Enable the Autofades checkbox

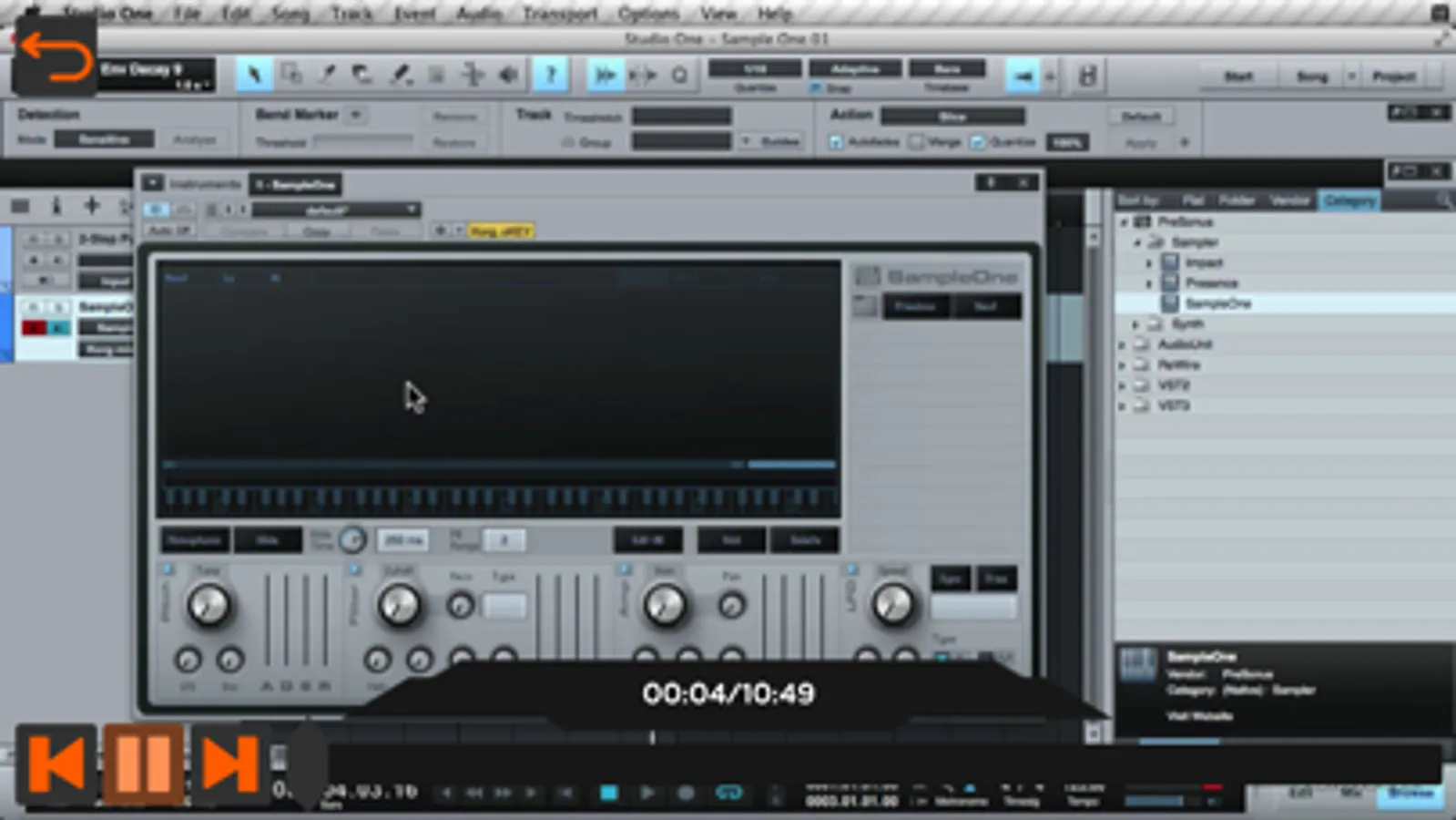pos(836,142)
